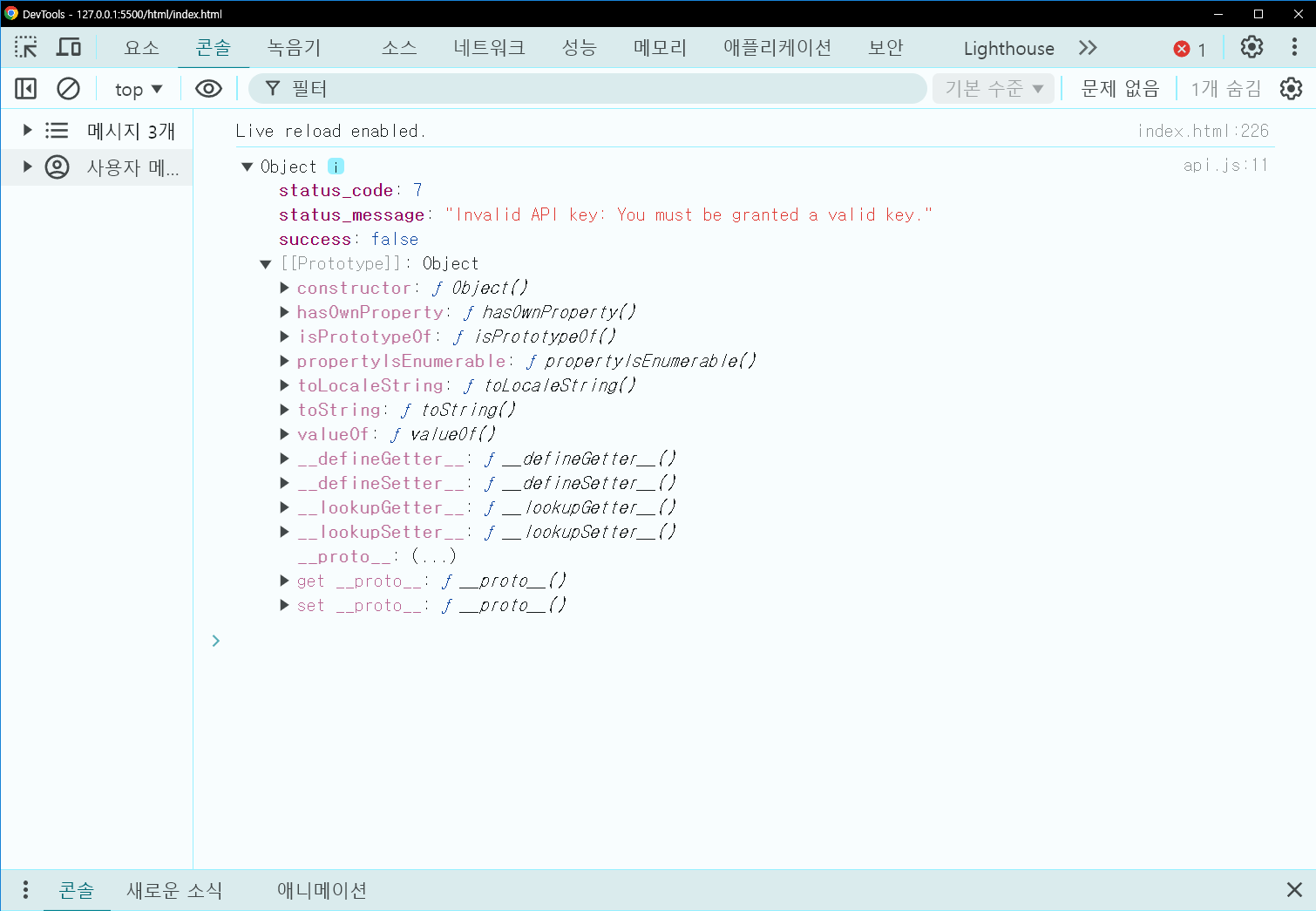Screen dimensions: 1316x911
Task: Open the 소스 tab
Action: [399, 48]
